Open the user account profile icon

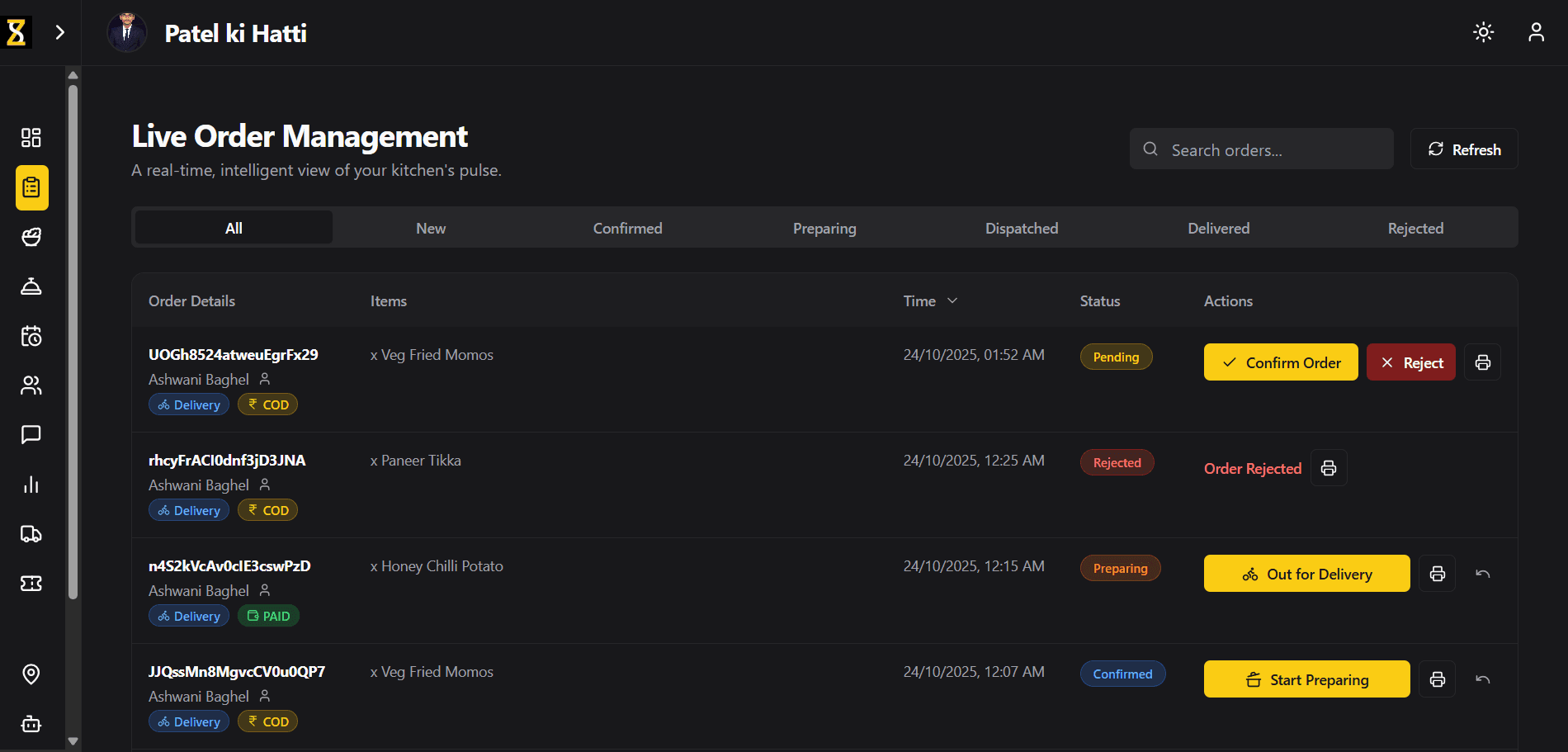tap(1536, 32)
